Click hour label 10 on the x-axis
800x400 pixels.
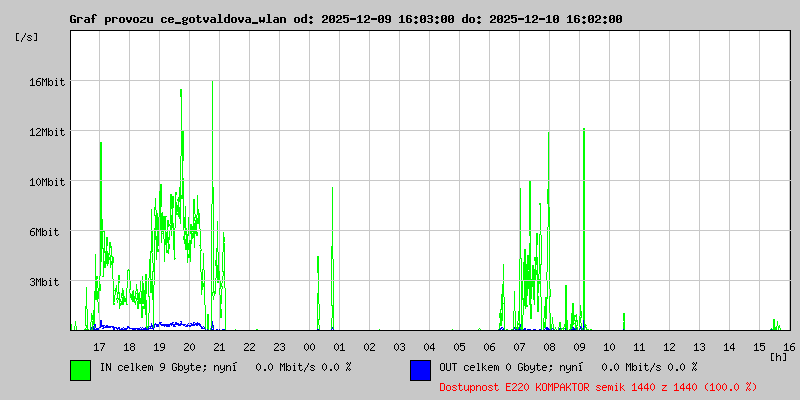(610, 347)
